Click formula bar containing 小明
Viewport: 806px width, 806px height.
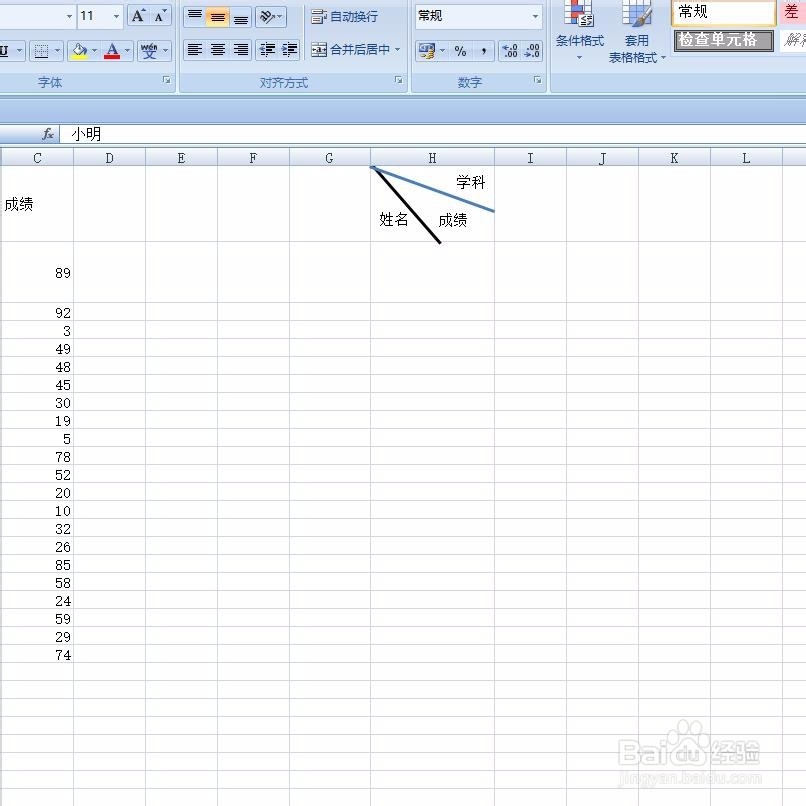pos(433,134)
